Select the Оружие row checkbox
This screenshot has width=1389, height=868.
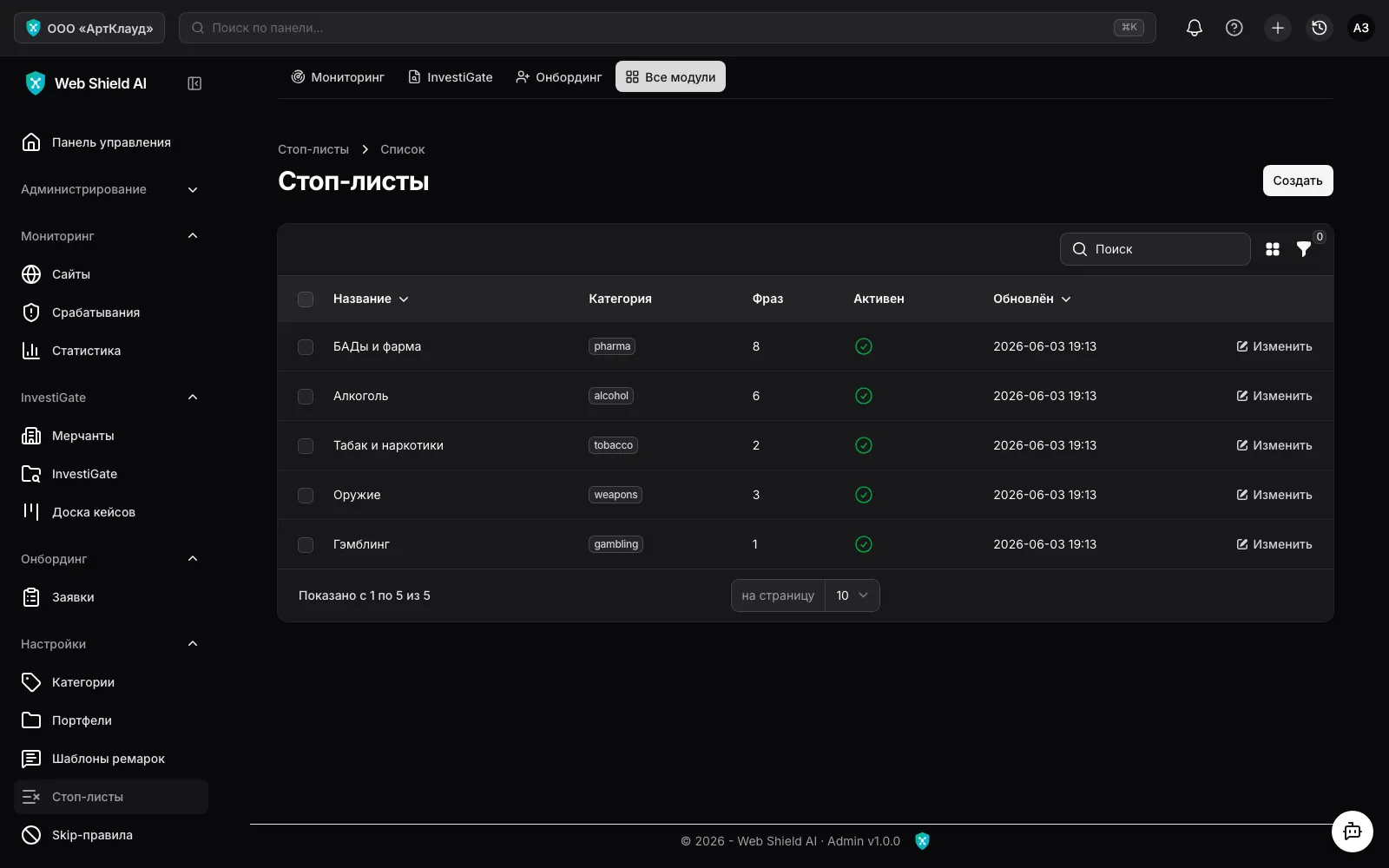(x=306, y=496)
